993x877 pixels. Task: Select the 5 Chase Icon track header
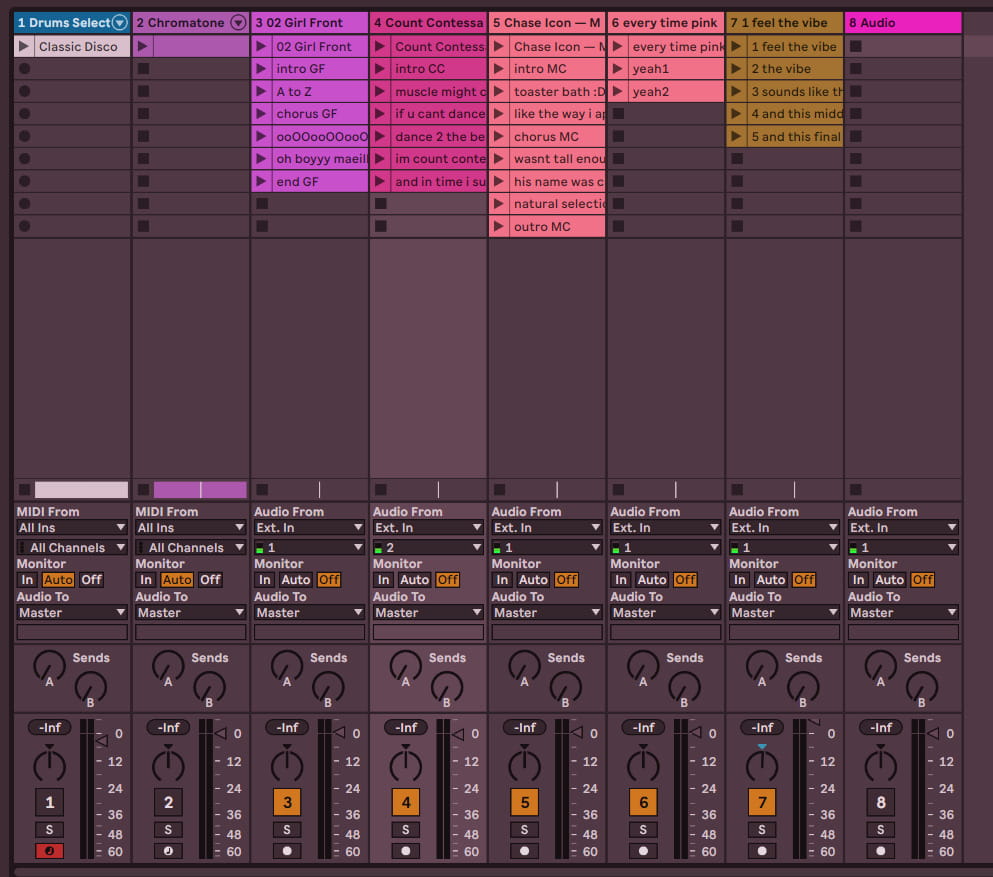tap(547, 23)
